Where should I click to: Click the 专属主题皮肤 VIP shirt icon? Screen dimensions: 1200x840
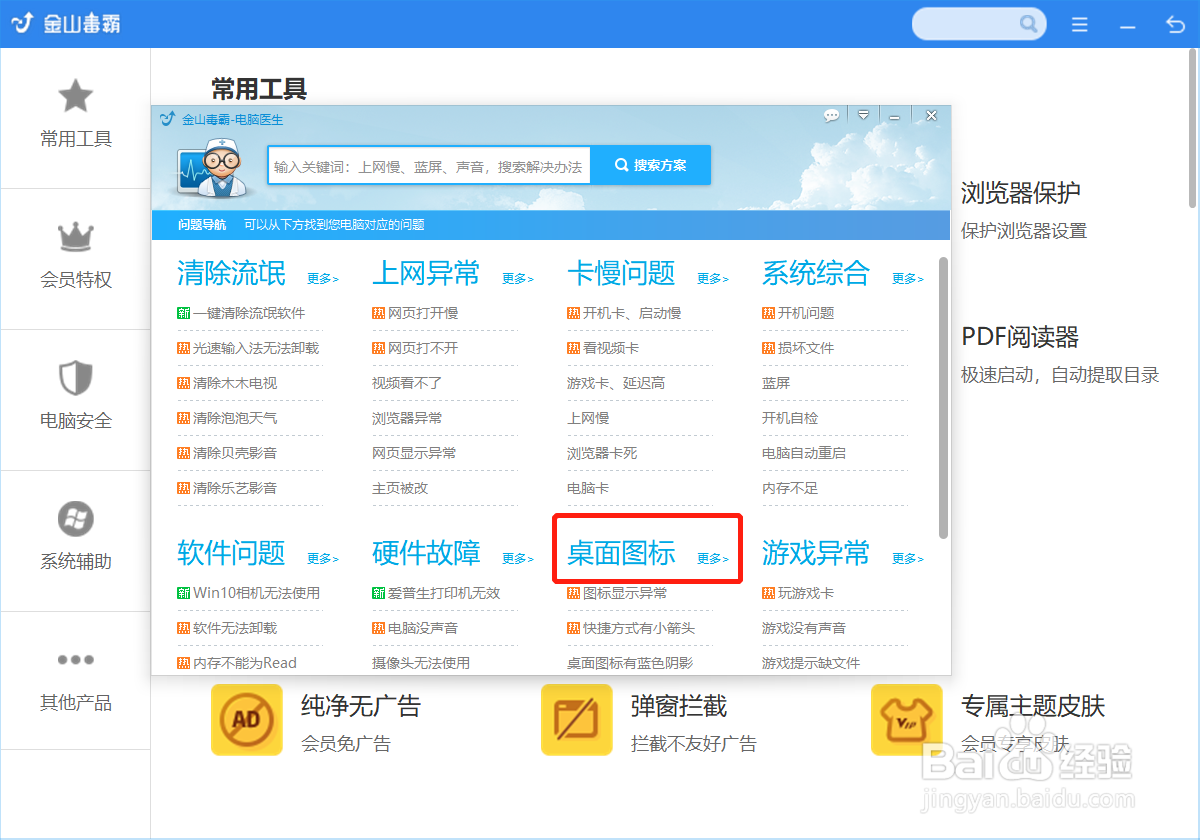[x=907, y=720]
